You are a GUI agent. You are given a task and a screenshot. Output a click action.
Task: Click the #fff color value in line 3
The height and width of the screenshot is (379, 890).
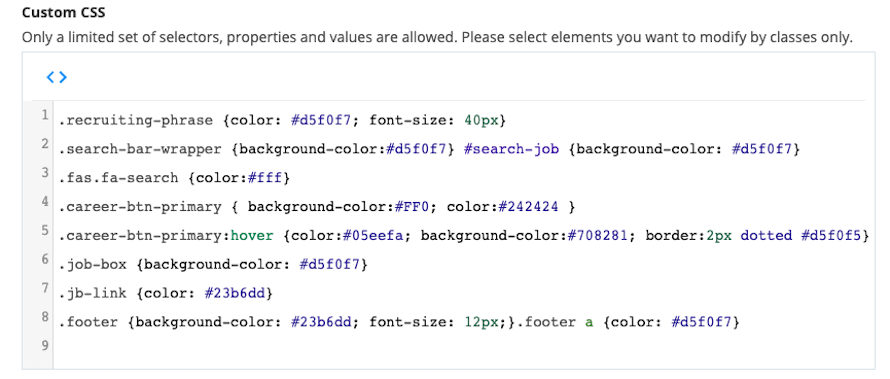pyautogui.click(x=265, y=178)
